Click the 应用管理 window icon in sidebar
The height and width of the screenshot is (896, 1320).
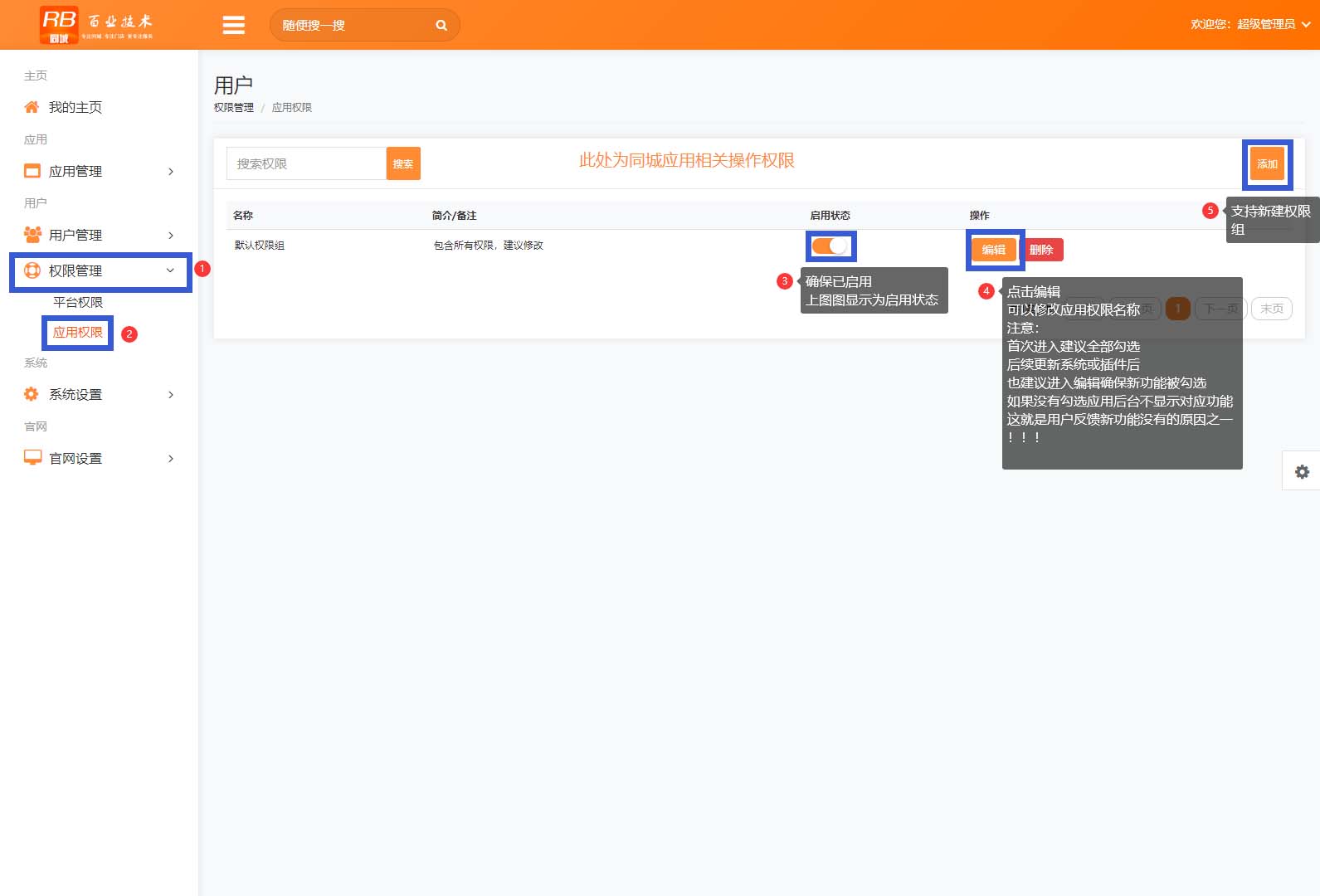(32, 171)
